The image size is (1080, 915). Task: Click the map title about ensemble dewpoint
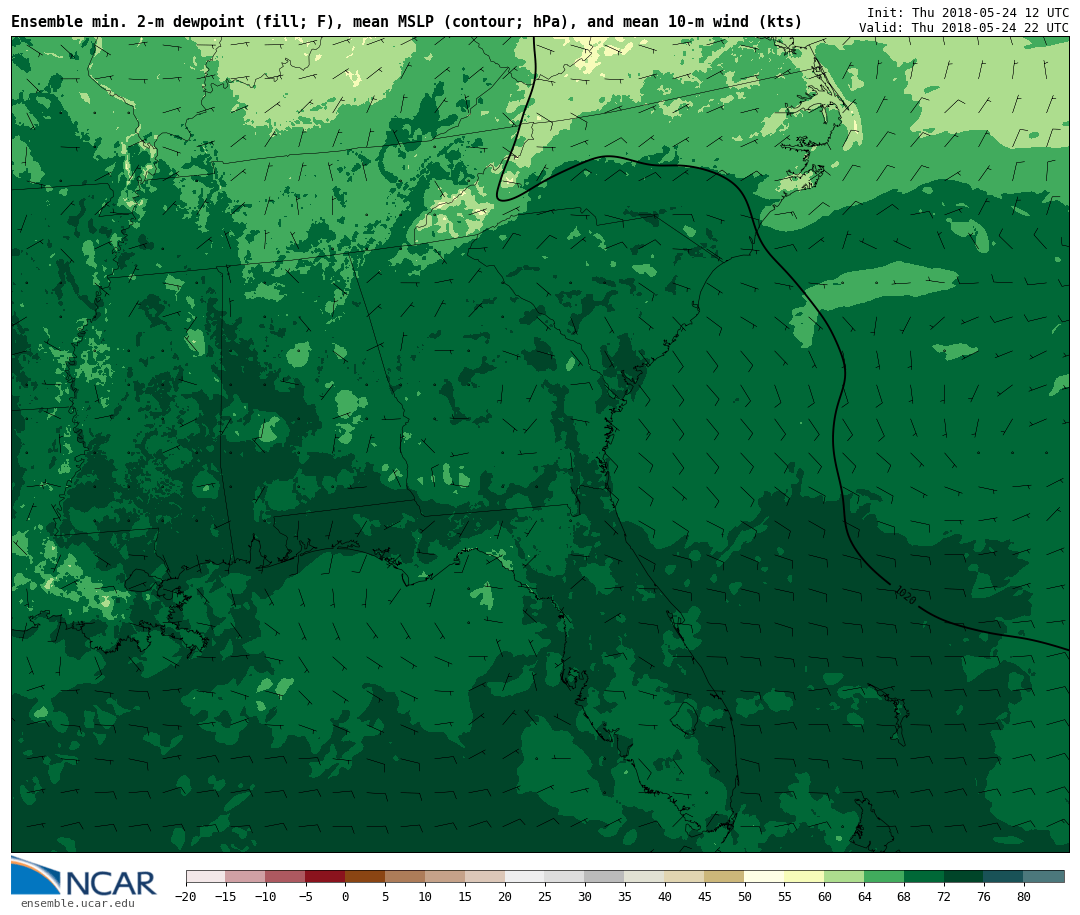(x=406, y=21)
